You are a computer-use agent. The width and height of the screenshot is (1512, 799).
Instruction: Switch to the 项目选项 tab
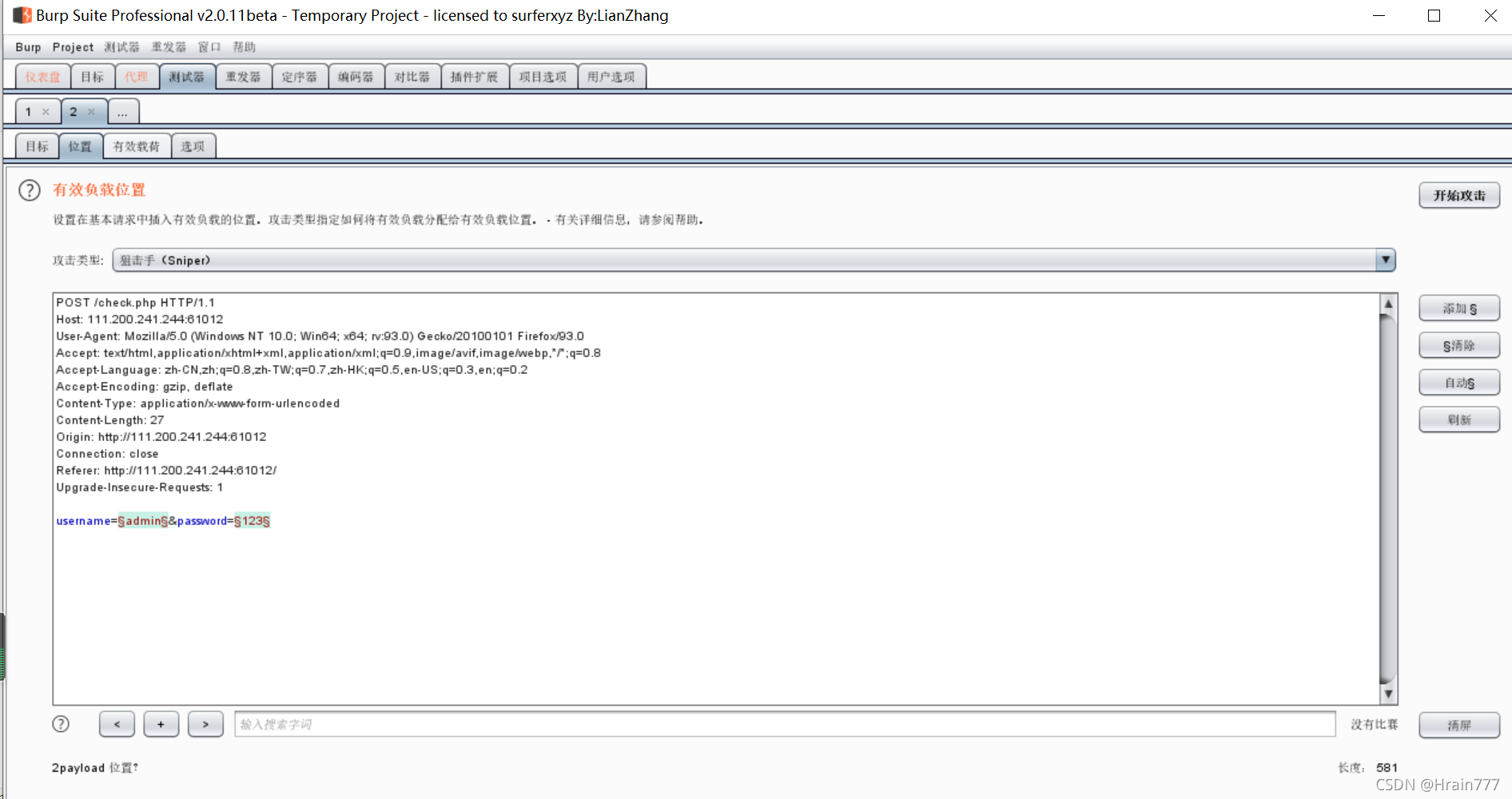click(x=543, y=77)
